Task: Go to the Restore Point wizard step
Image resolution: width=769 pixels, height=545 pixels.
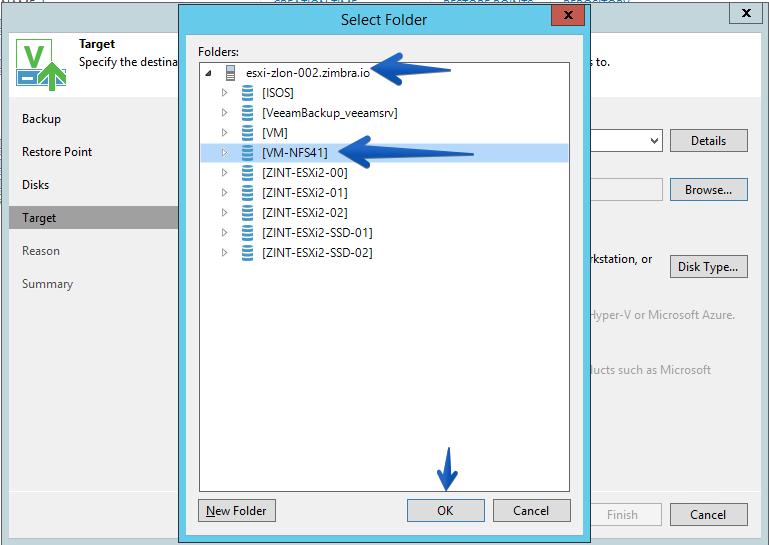Action: tap(57, 152)
